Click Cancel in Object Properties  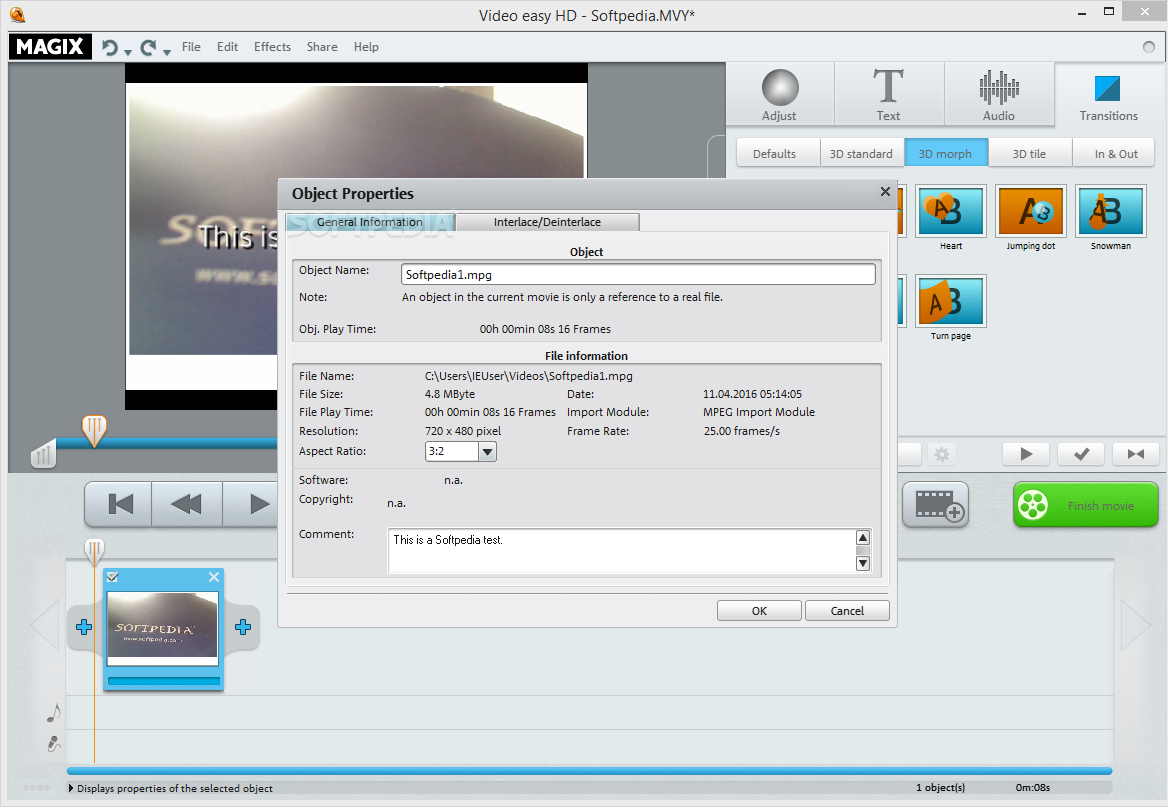(847, 611)
